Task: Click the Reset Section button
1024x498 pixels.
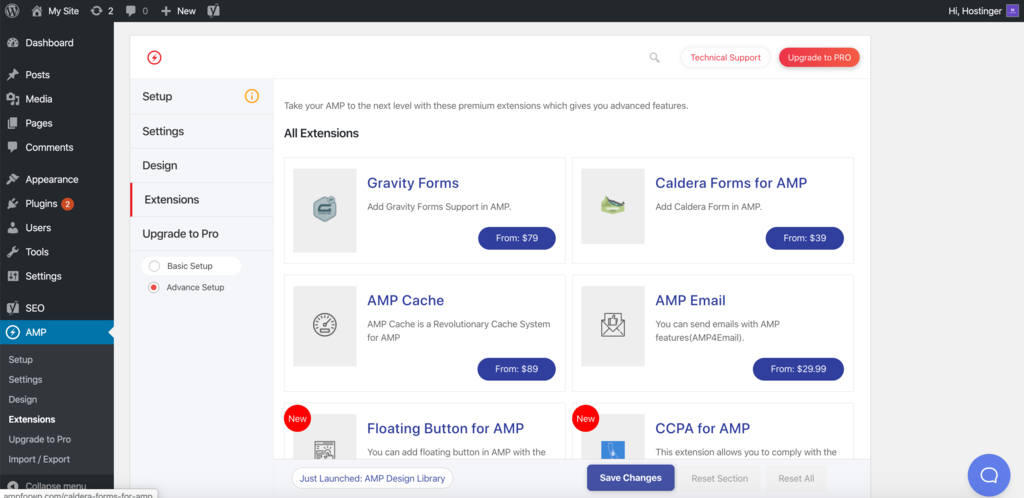Action: click(719, 478)
